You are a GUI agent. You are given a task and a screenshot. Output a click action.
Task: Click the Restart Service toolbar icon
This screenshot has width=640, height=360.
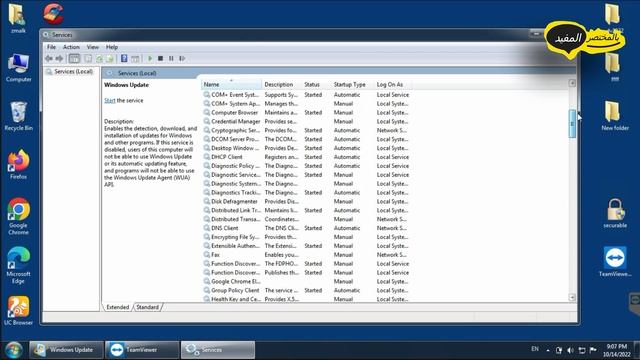(x=182, y=59)
